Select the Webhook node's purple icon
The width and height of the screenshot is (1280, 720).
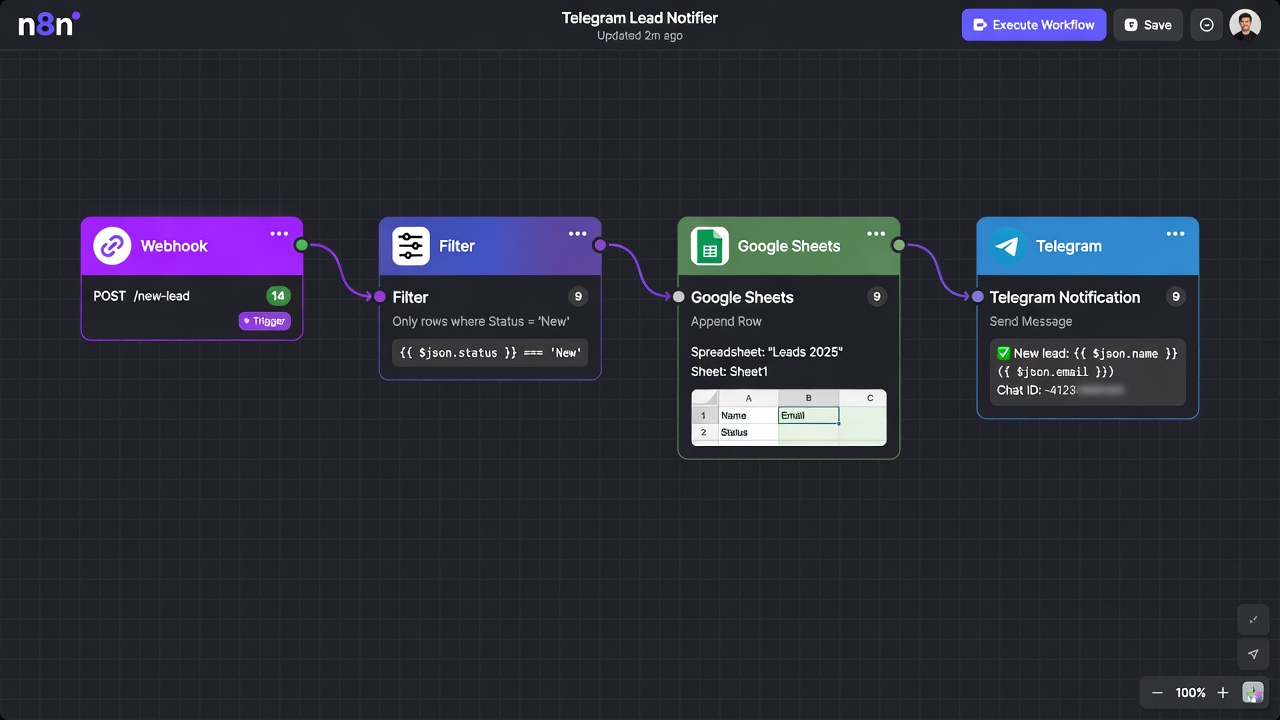pos(111,245)
